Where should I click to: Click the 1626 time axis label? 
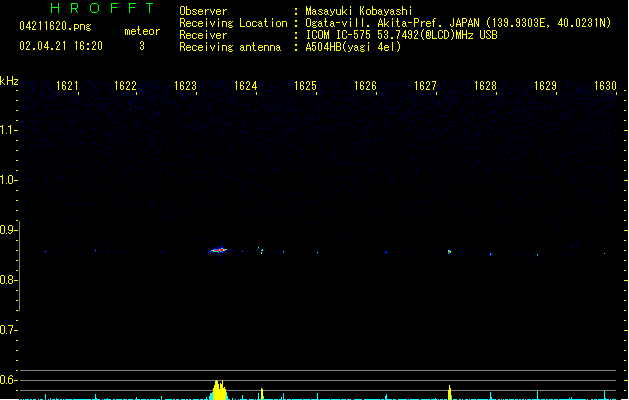365,86
